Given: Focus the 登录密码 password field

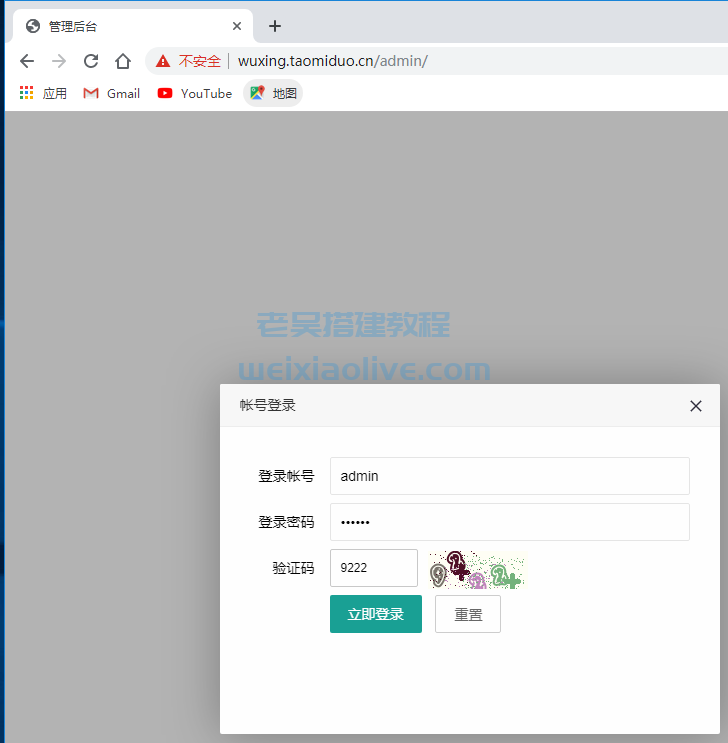Looking at the screenshot, I should pyautogui.click(x=510, y=522).
